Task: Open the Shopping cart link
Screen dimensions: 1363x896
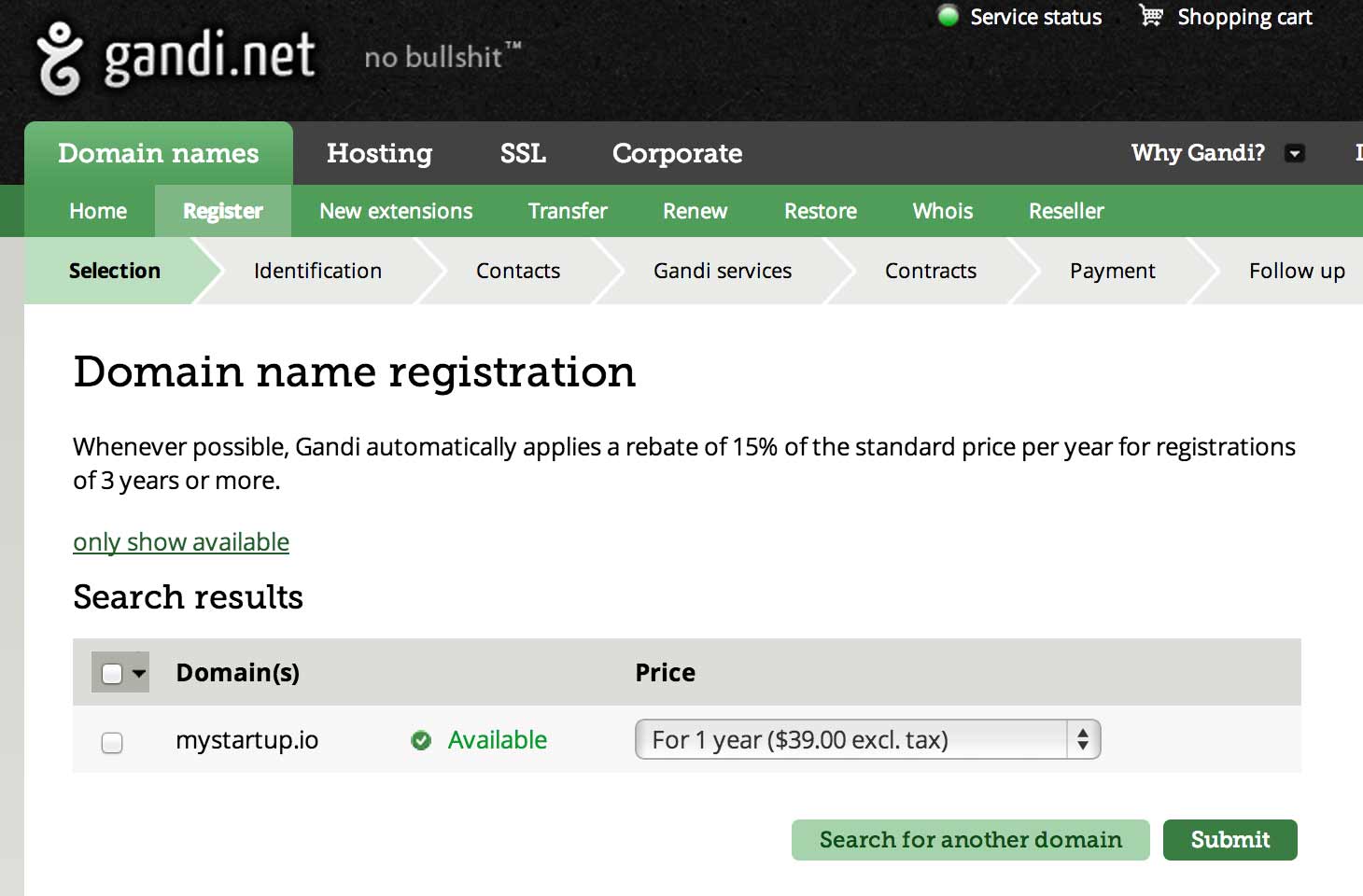Action: [1244, 17]
